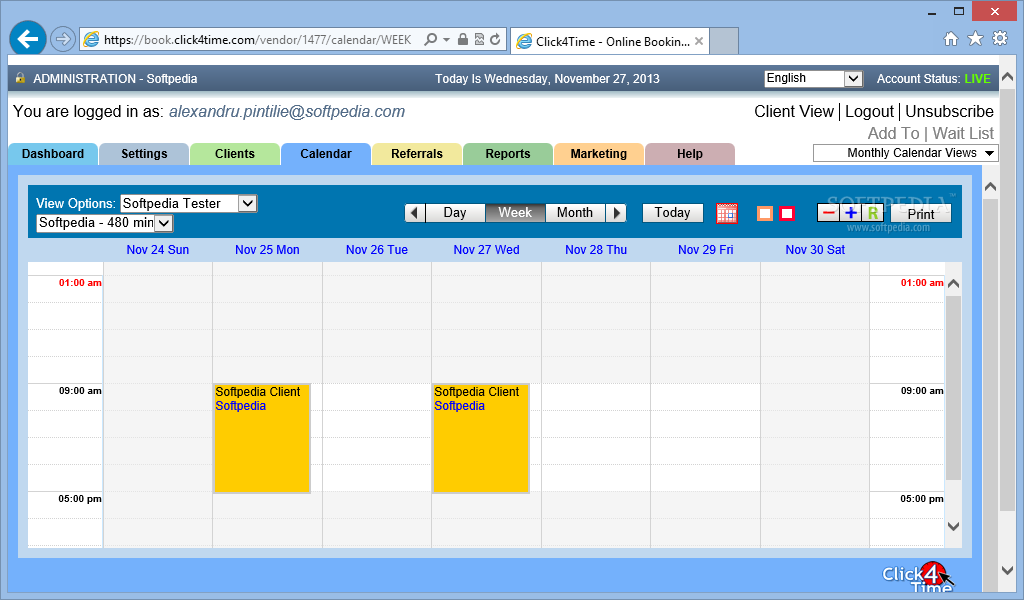
Task: Open the Reports tab
Action: tap(508, 154)
